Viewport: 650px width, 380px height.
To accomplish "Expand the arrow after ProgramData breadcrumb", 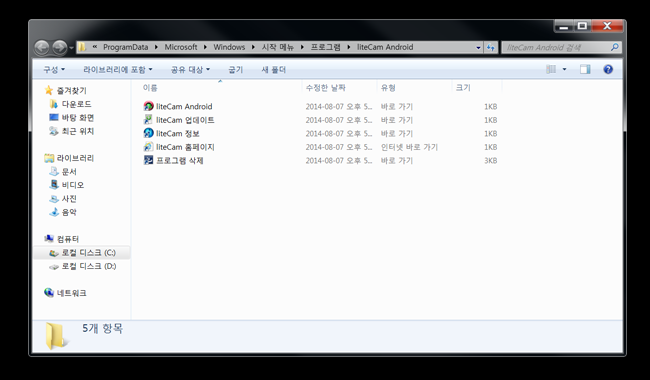I will pyautogui.click(x=156, y=47).
